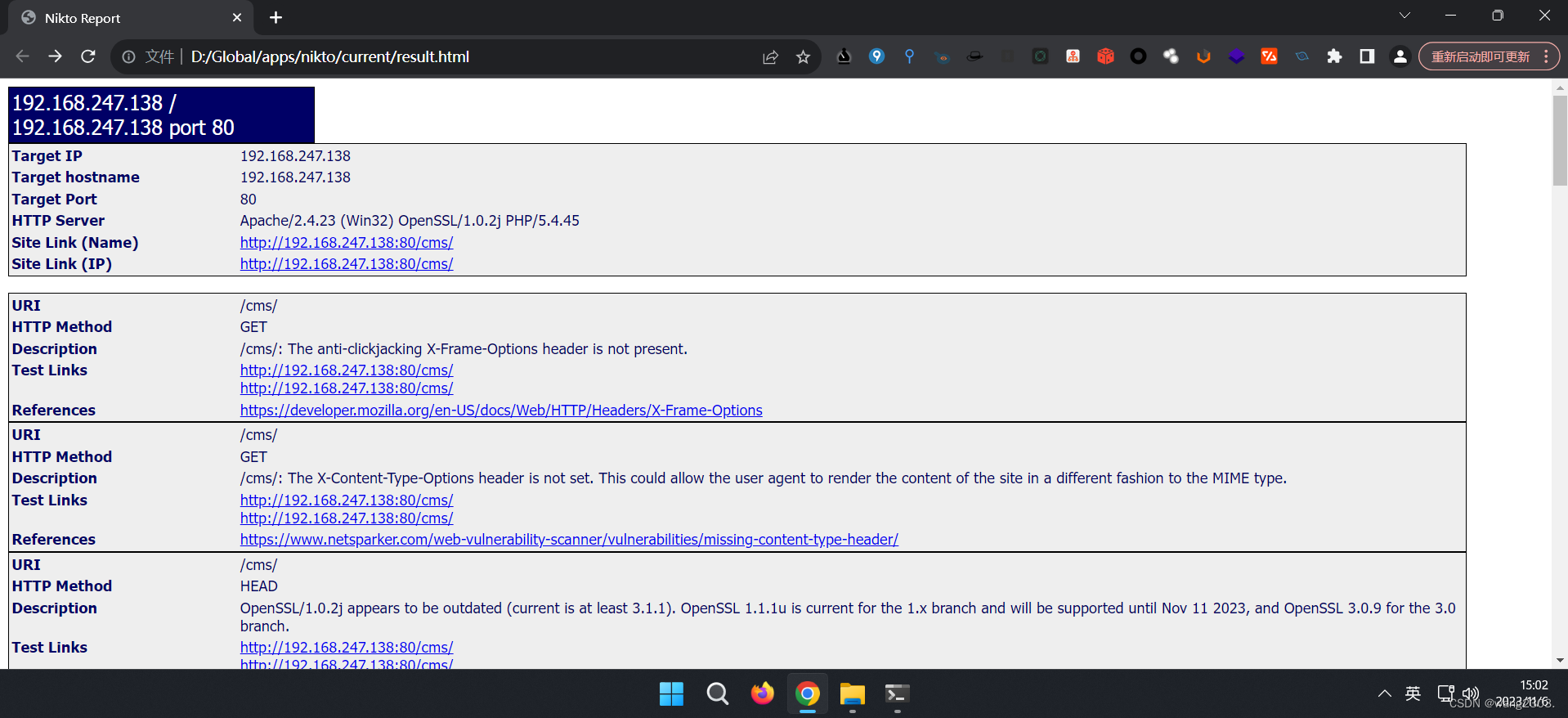The height and width of the screenshot is (718, 1568).
Task: Open the volume tray icon
Action: (1470, 693)
